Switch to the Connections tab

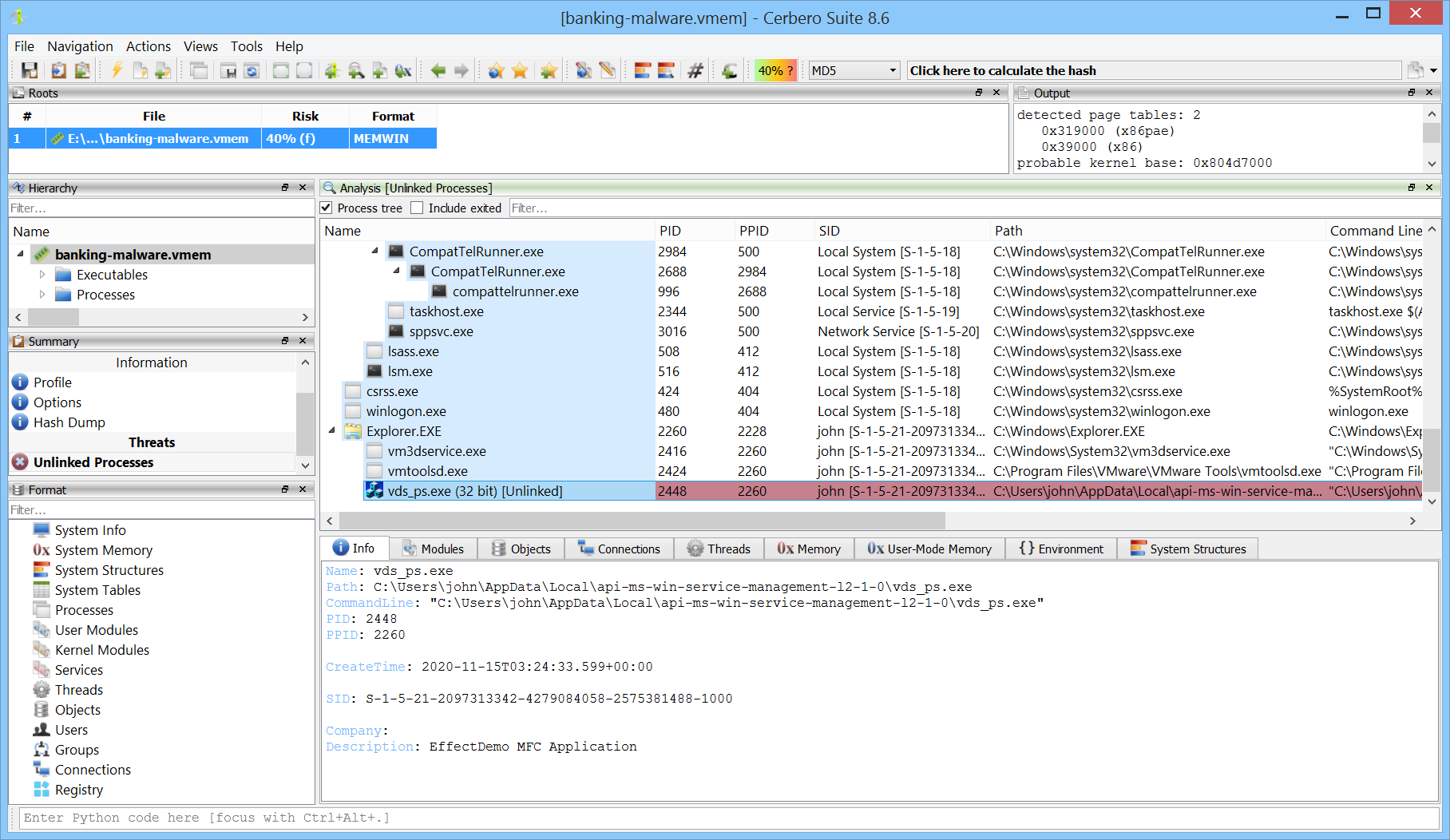point(620,549)
